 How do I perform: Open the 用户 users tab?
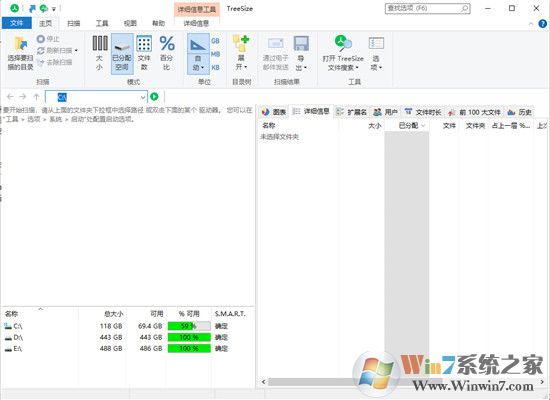point(385,112)
